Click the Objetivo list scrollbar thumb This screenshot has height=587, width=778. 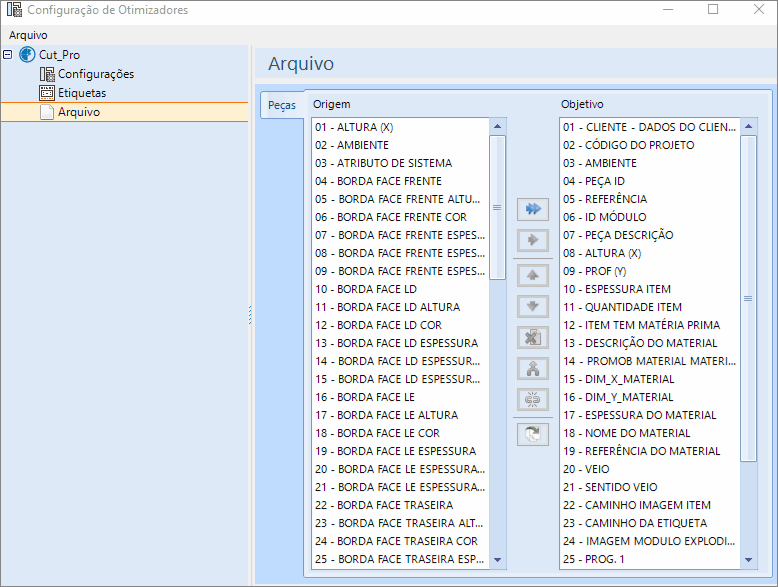tap(748, 298)
